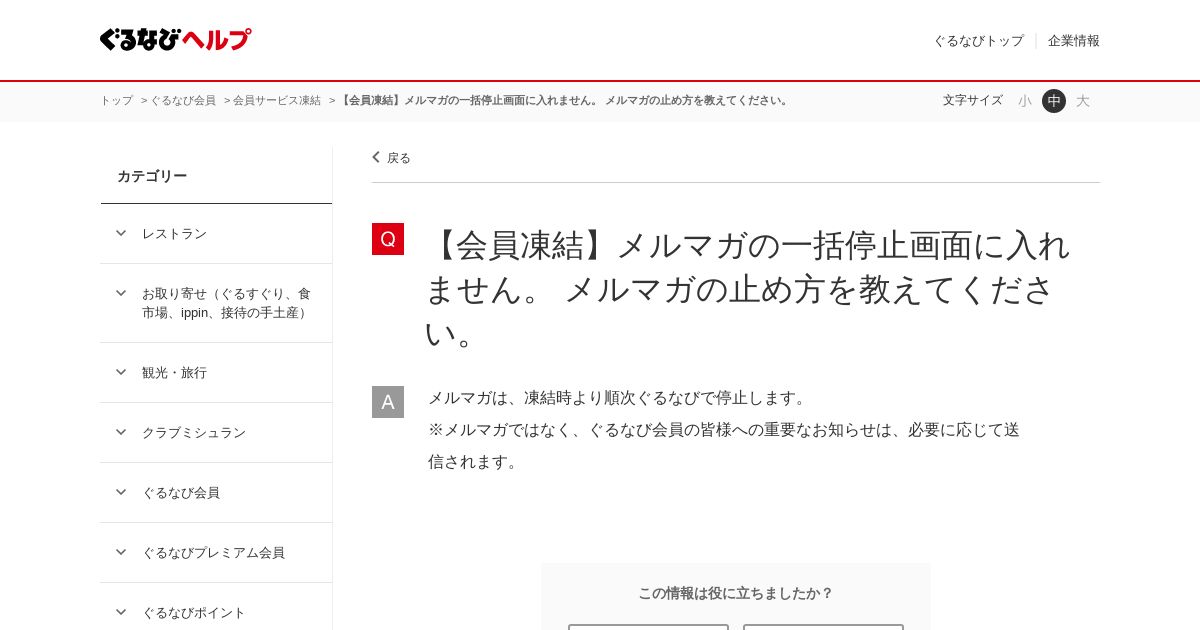
Task: Select 観光・旅行 category label
Action: tap(174, 373)
